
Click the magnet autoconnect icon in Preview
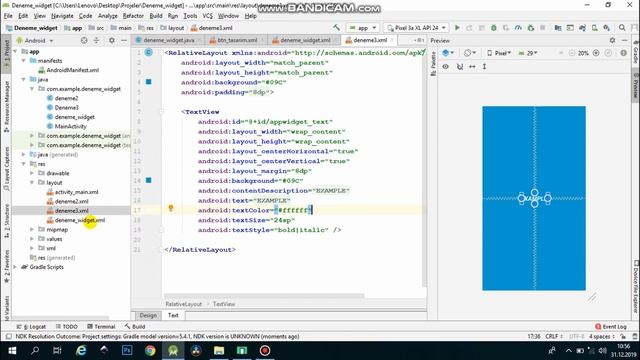click(x=460, y=66)
